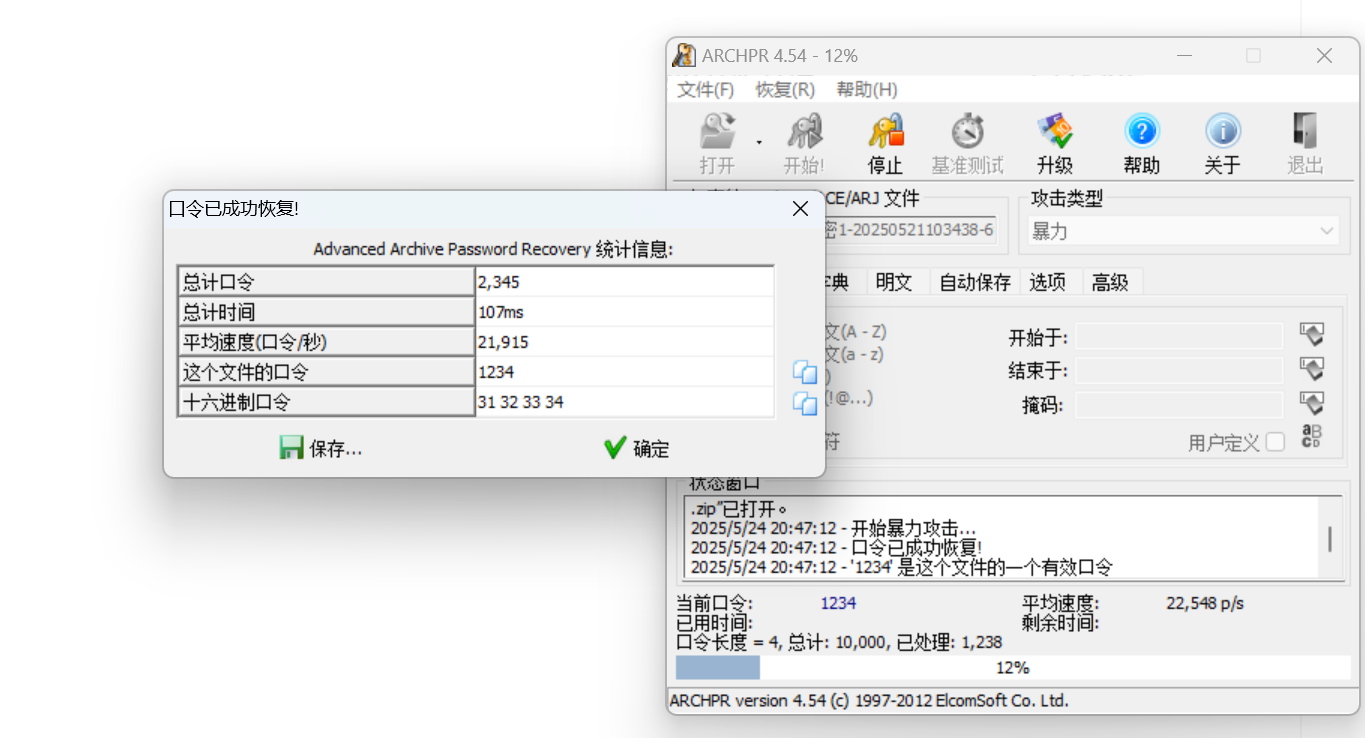Switch to the 选项 tab
This screenshot has height=738, width=1365.
tap(1048, 283)
